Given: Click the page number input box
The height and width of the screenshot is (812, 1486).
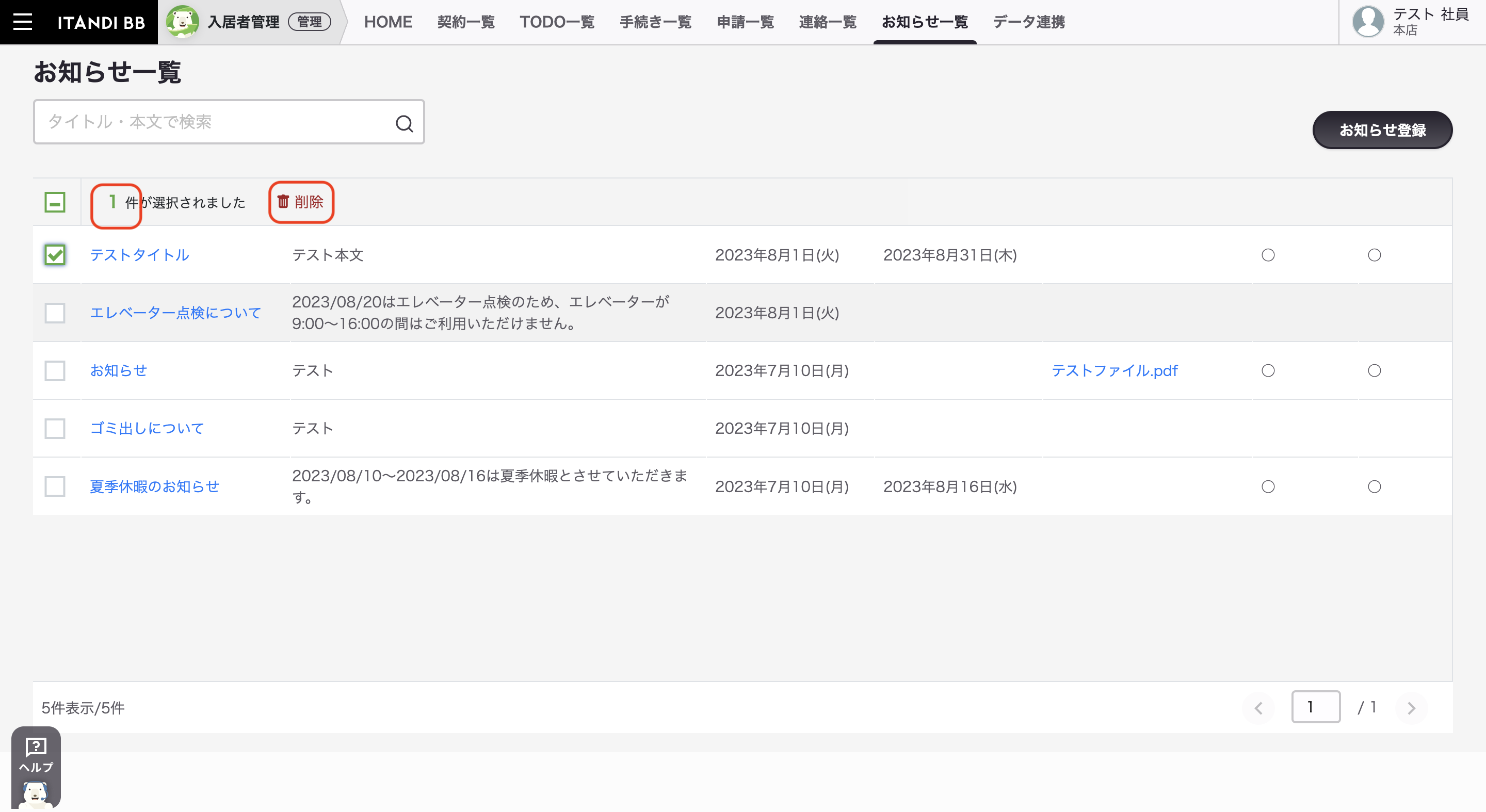Looking at the screenshot, I should click(1315, 707).
